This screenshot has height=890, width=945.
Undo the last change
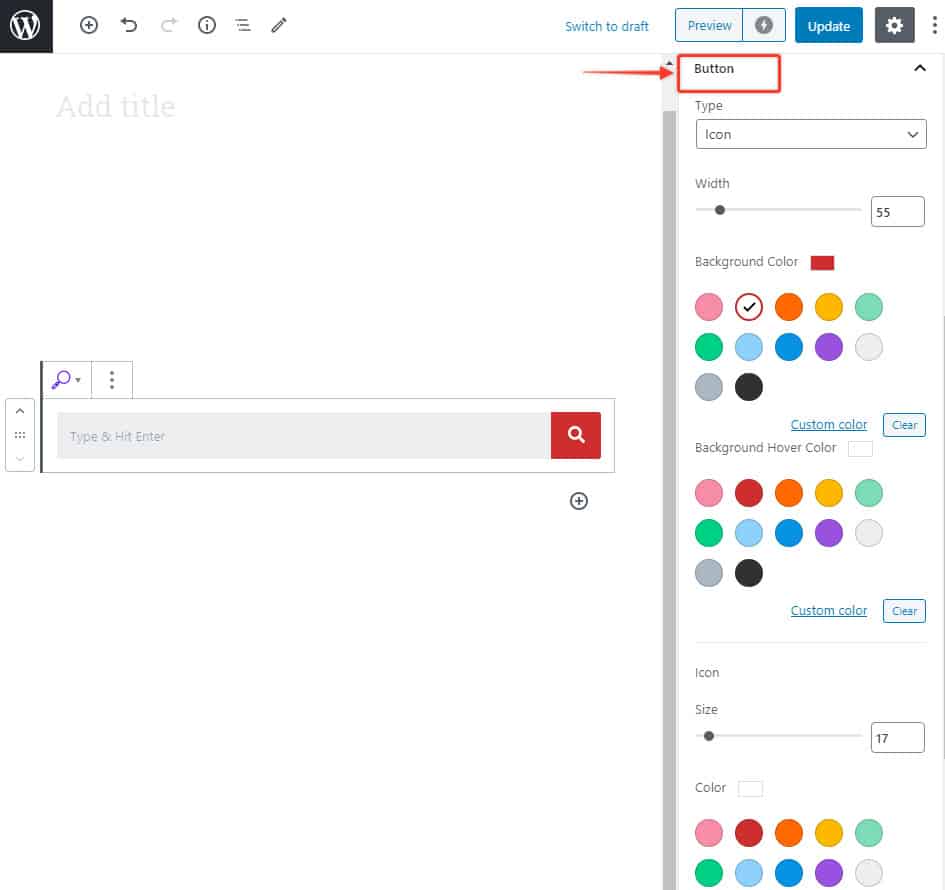129,26
